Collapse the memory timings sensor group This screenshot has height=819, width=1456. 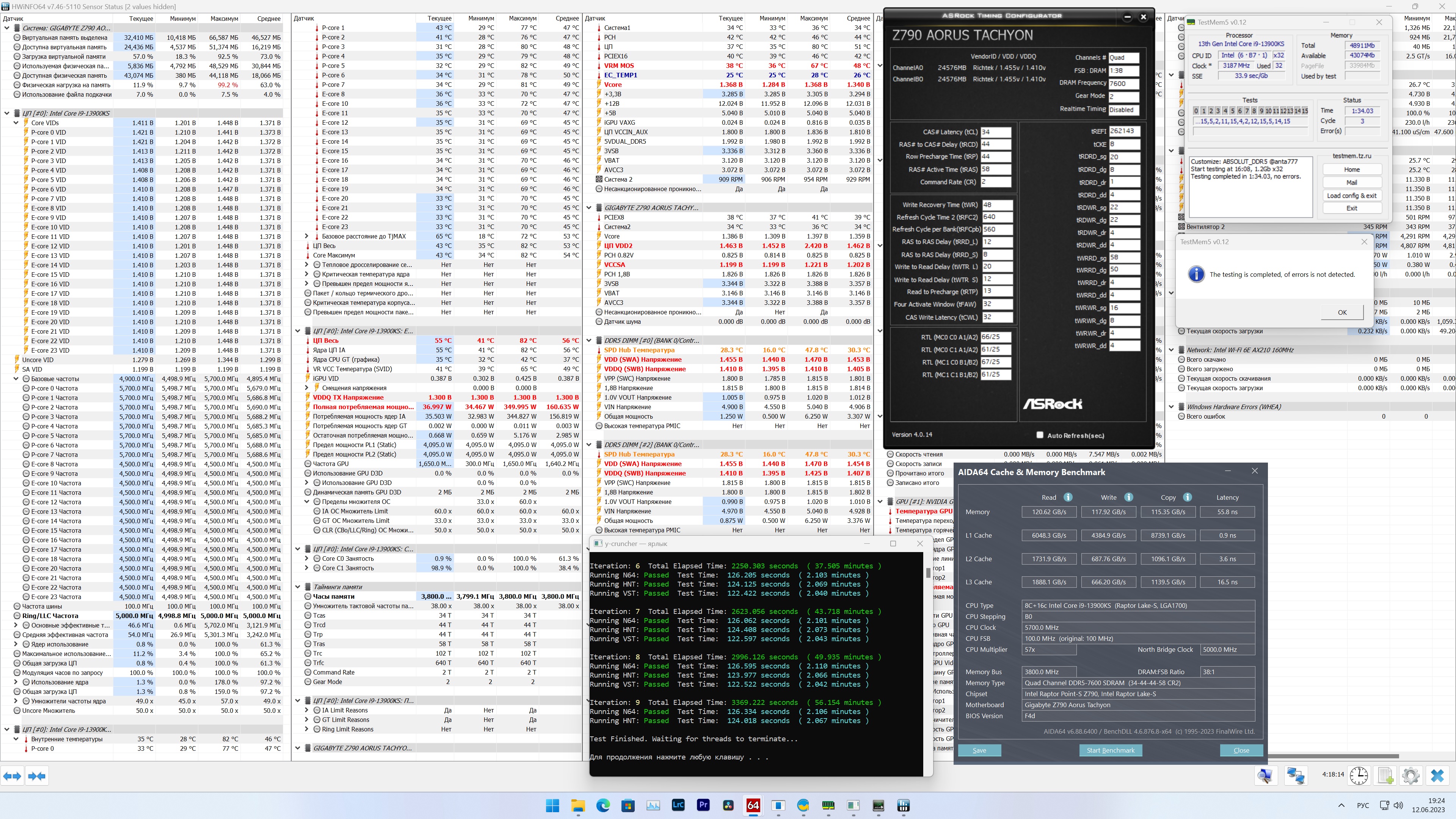pos(298,587)
